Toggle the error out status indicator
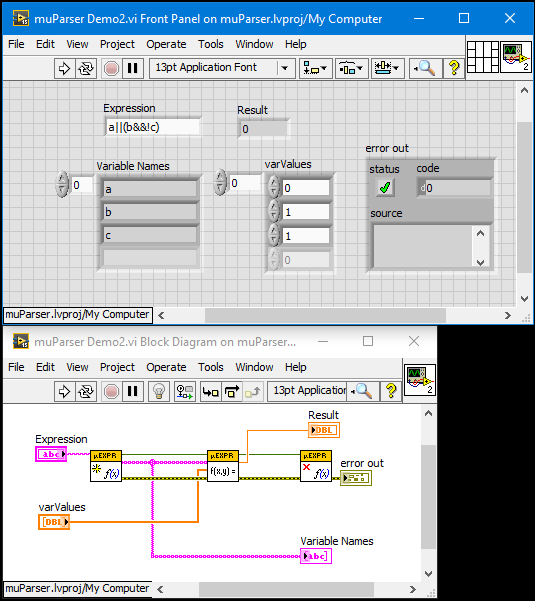Image resolution: width=535 pixels, height=601 pixels. click(x=385, y=187)
